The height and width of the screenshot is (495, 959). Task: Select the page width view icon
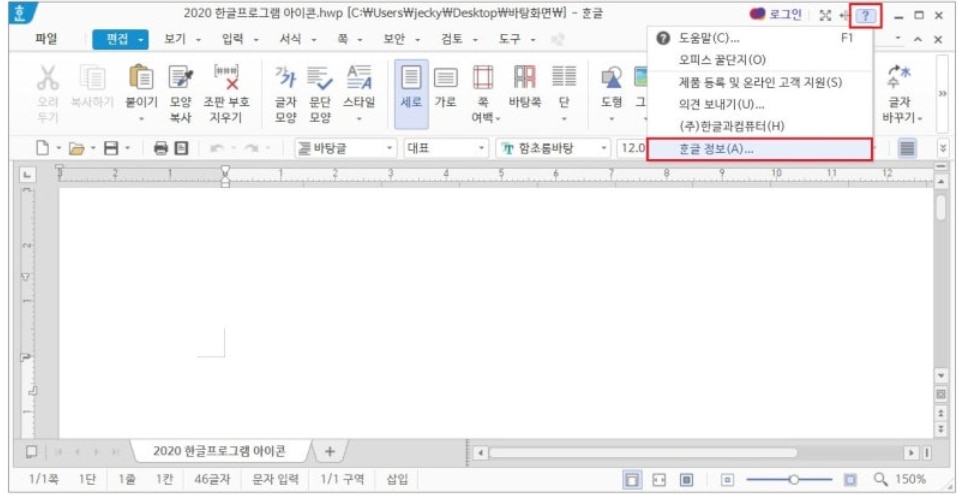[x=659, y=479]
